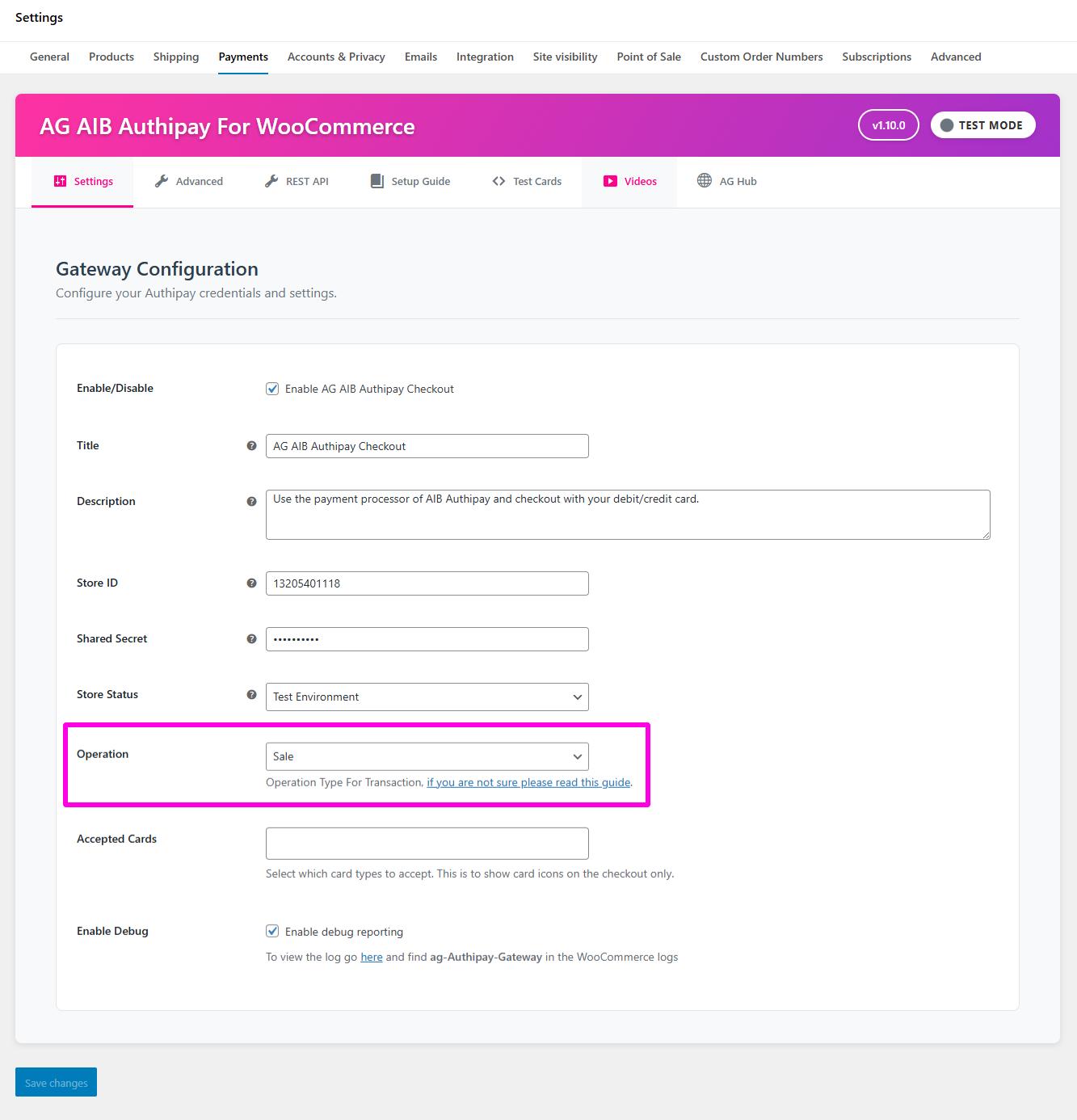
Task: Click the Store Status help icon
Action: pos(251,695)
